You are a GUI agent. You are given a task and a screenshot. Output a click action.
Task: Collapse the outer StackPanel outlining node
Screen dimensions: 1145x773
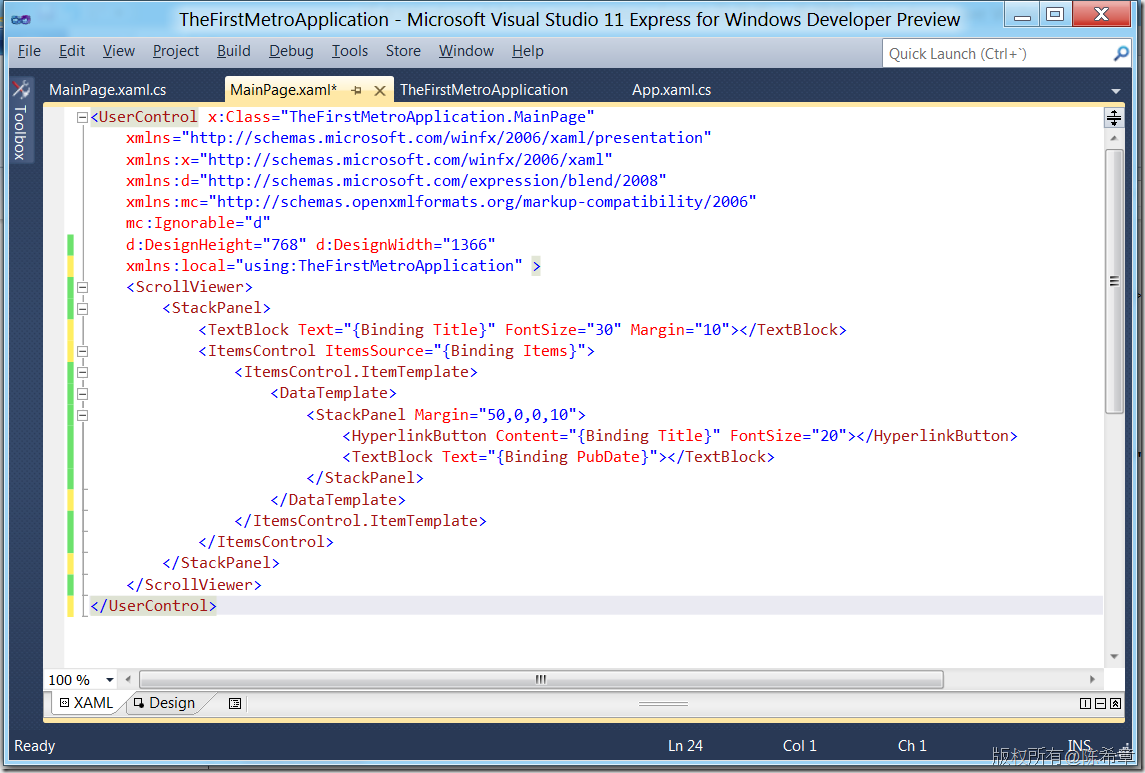pyautogui.click(x=83, y=309)
